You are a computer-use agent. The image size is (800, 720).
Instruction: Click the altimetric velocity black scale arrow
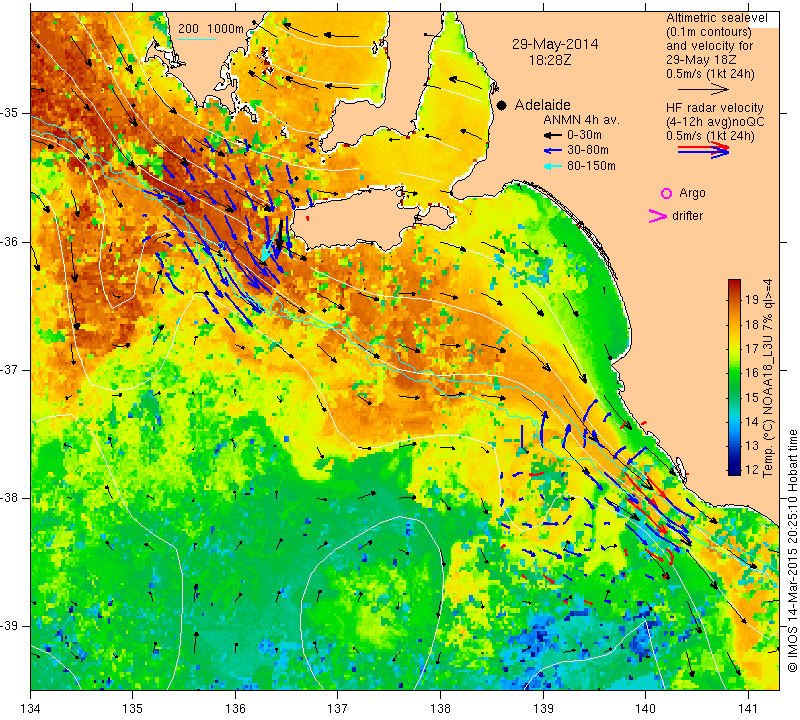pos(703,89)
